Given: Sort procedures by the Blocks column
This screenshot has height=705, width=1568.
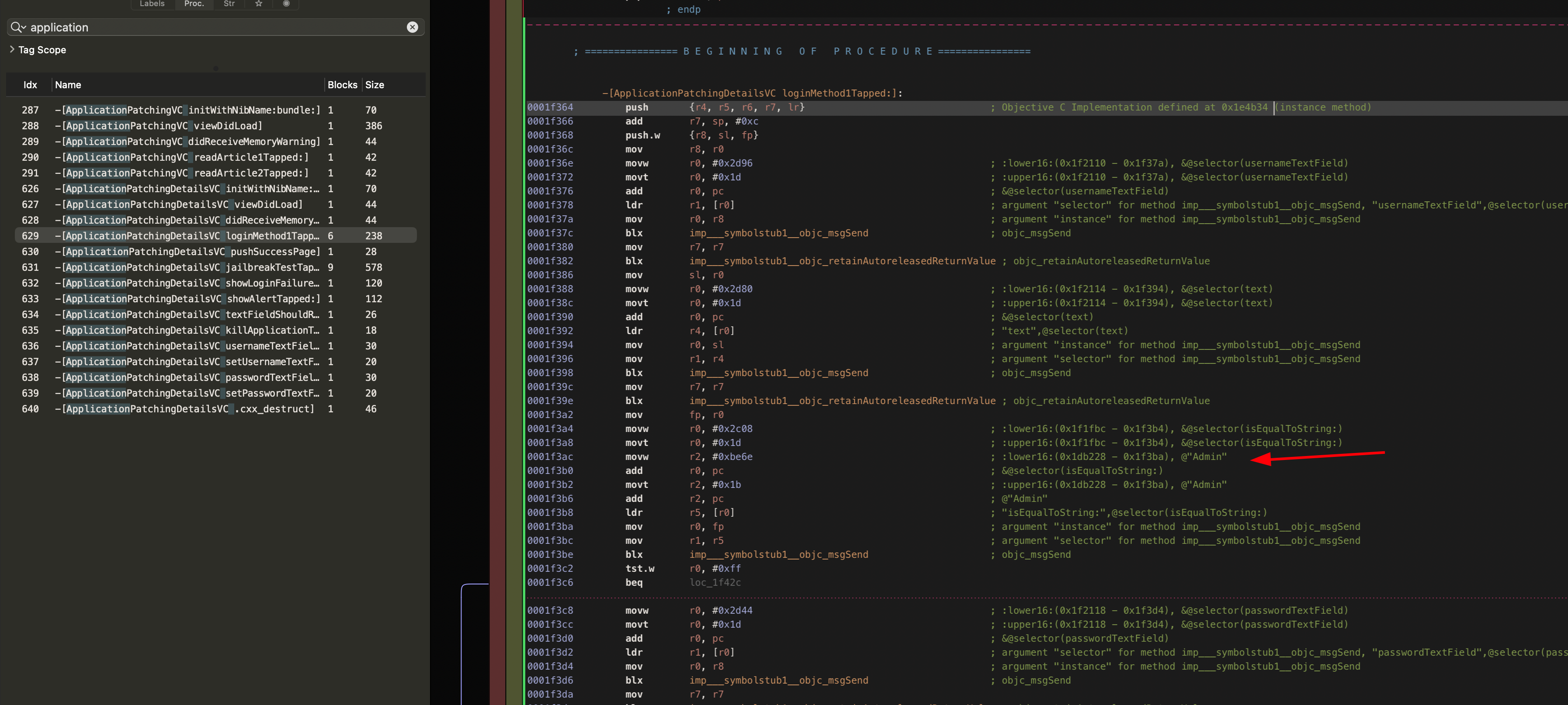Looking at the screenshot, I should (342, 85).
